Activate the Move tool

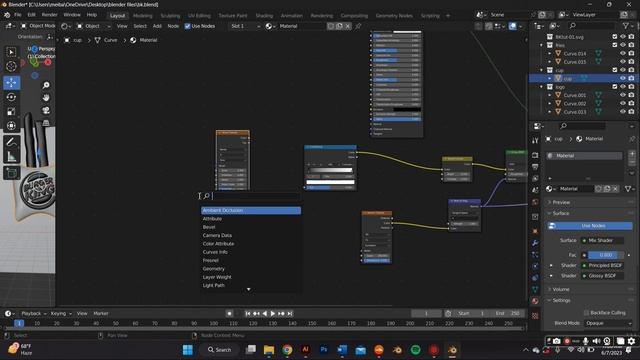pyautogui.click(x=11, y=82)
